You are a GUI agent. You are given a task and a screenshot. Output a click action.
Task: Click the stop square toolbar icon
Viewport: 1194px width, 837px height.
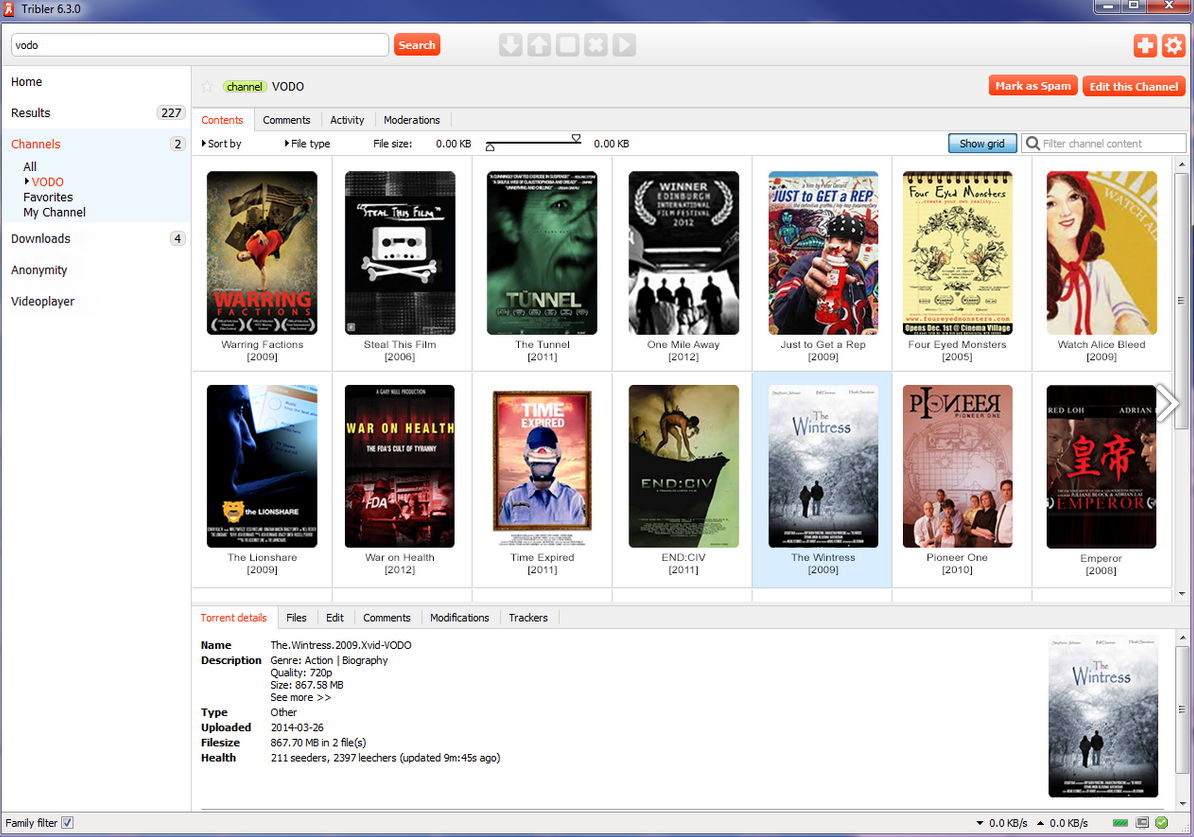567,45
